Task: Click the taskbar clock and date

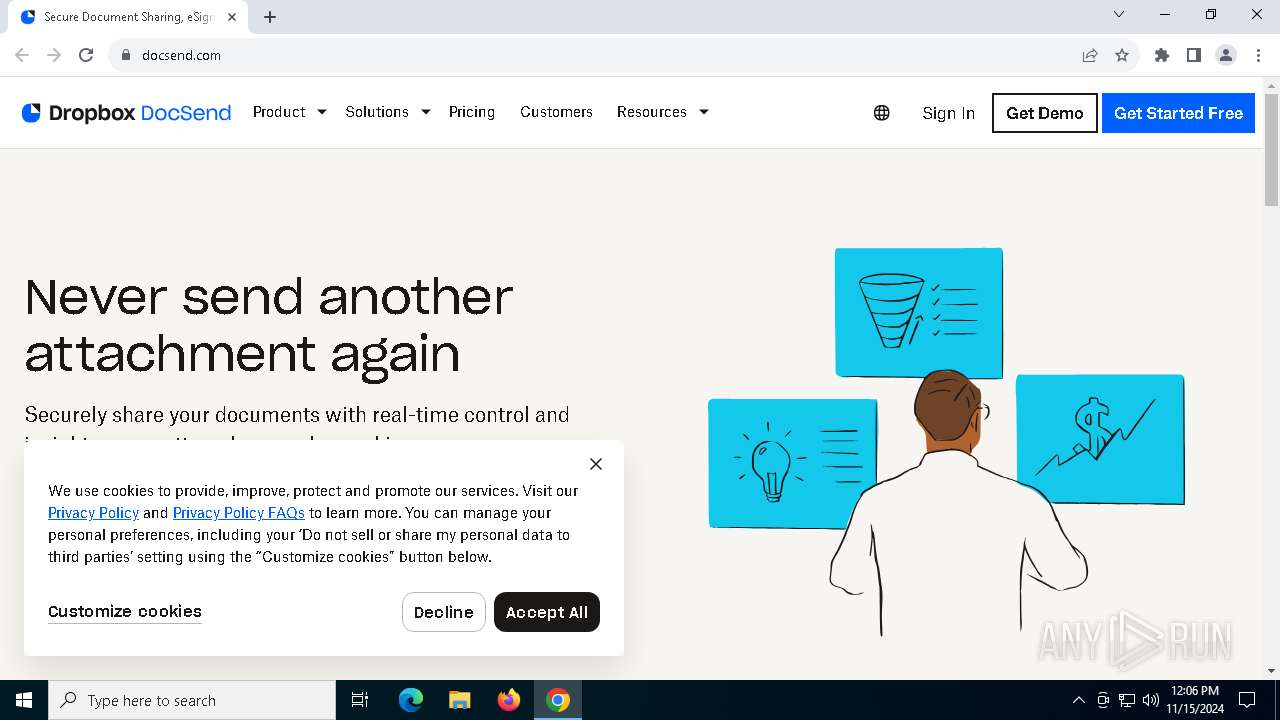Action: [1194, 700]
